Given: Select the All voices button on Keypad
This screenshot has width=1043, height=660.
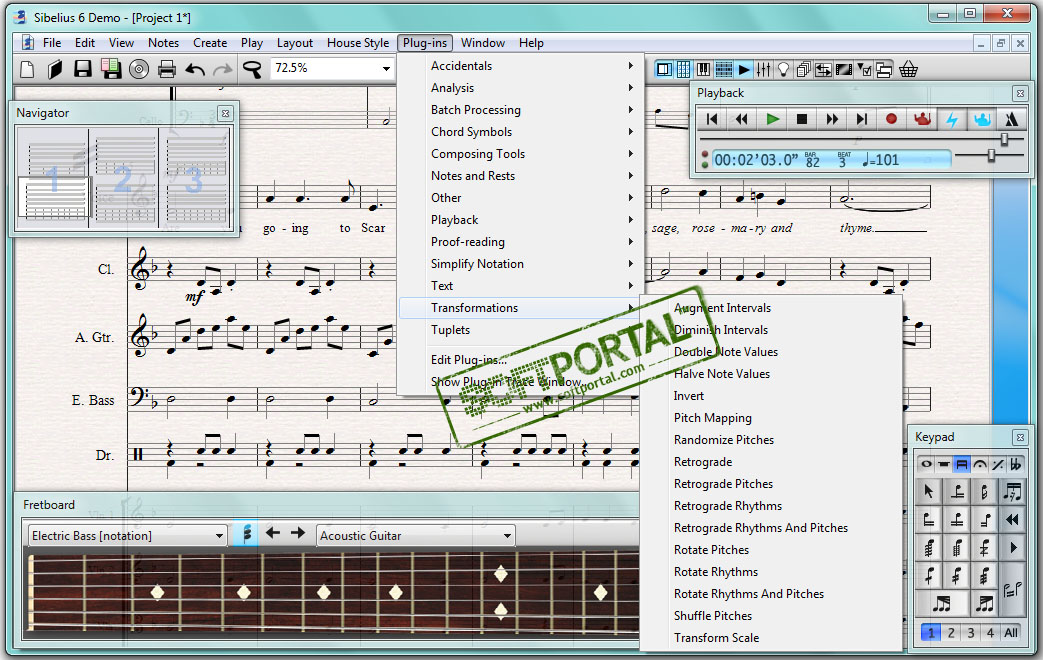Looking at the screenshot, I should point(1011,632).
